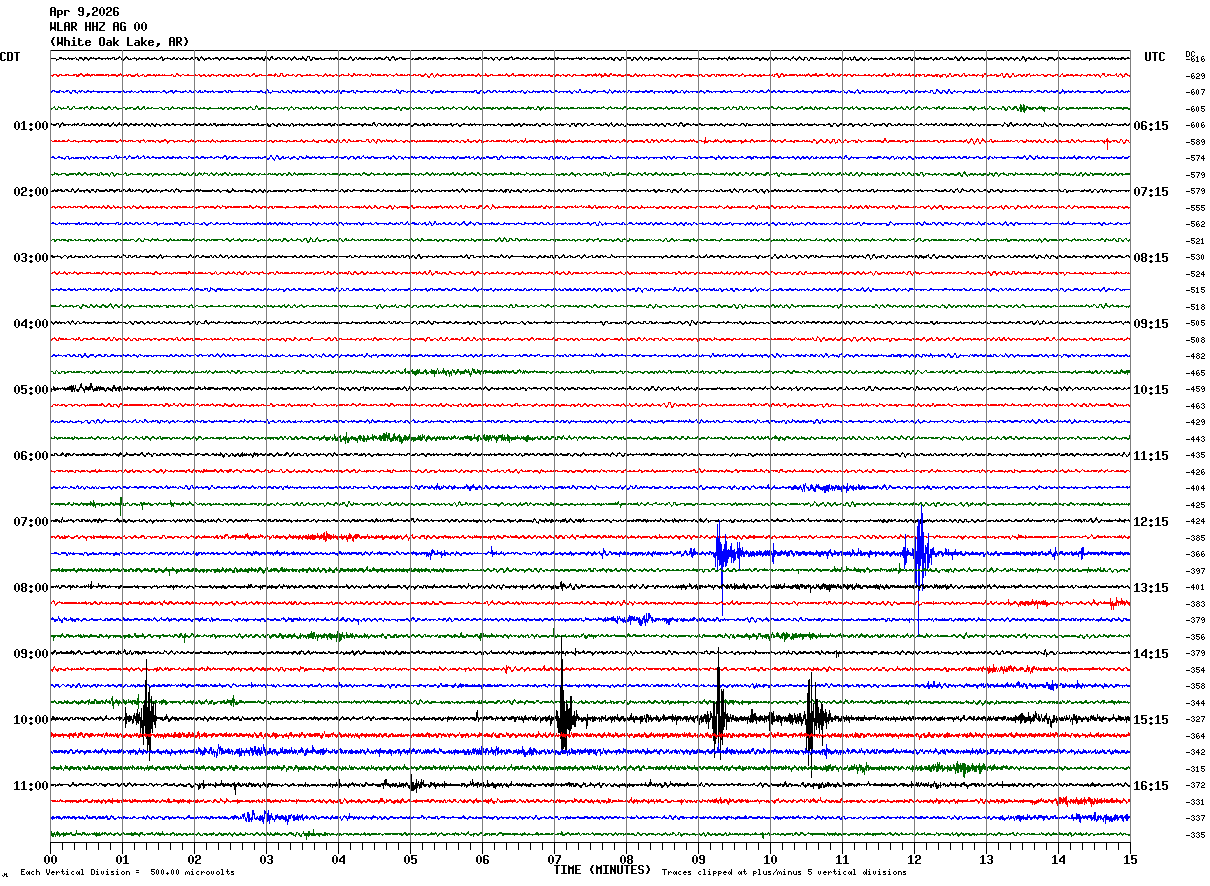The image size is (1210, 886).
Task: Click the DC offset value -327
Action: click(1195, 719)
